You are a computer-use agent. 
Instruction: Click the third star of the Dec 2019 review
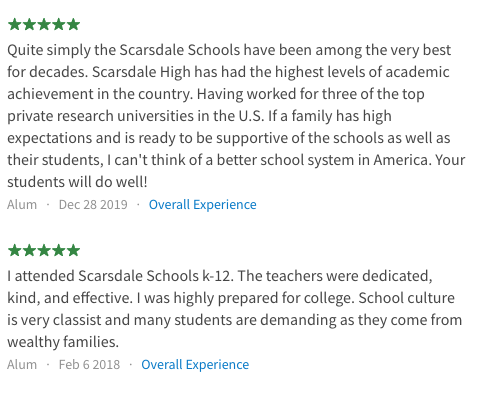[x=44, y=25]
